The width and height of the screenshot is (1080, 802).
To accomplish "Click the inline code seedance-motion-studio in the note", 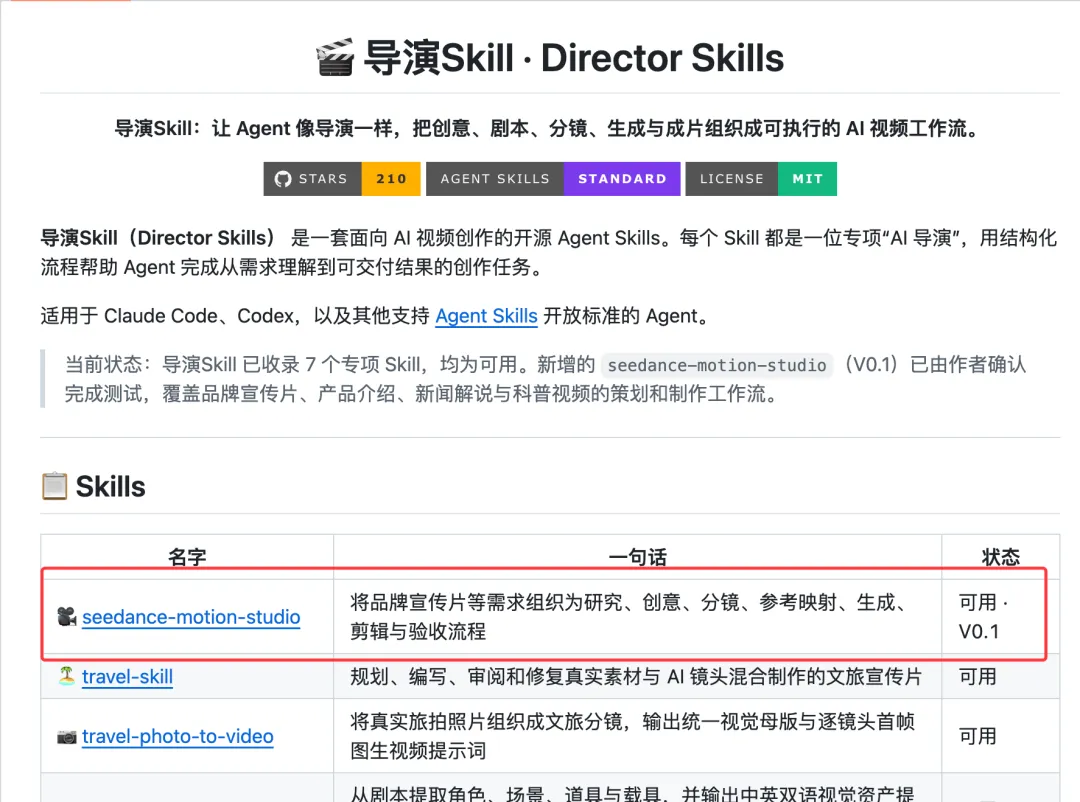I will click(717, 364).
